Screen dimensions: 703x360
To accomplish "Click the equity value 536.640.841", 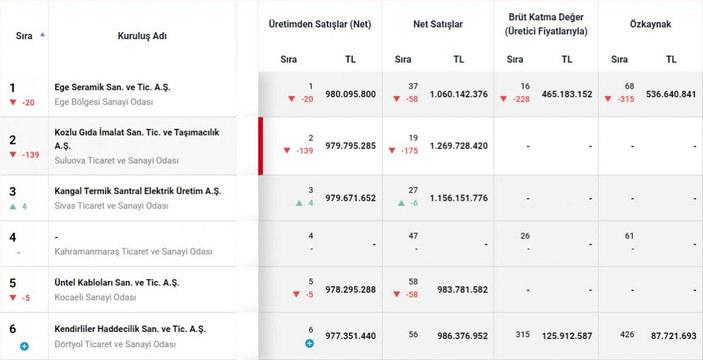I will click(x=671, y=94).
